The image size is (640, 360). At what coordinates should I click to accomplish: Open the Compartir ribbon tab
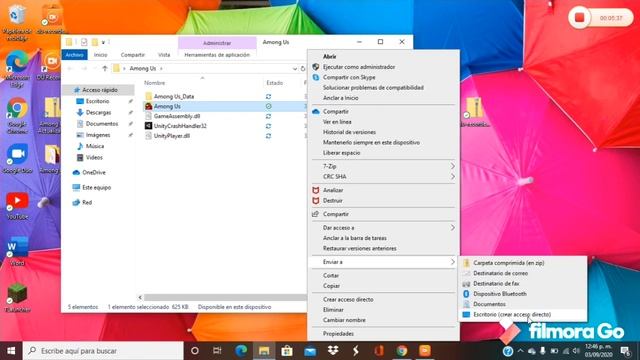[133, 54]
